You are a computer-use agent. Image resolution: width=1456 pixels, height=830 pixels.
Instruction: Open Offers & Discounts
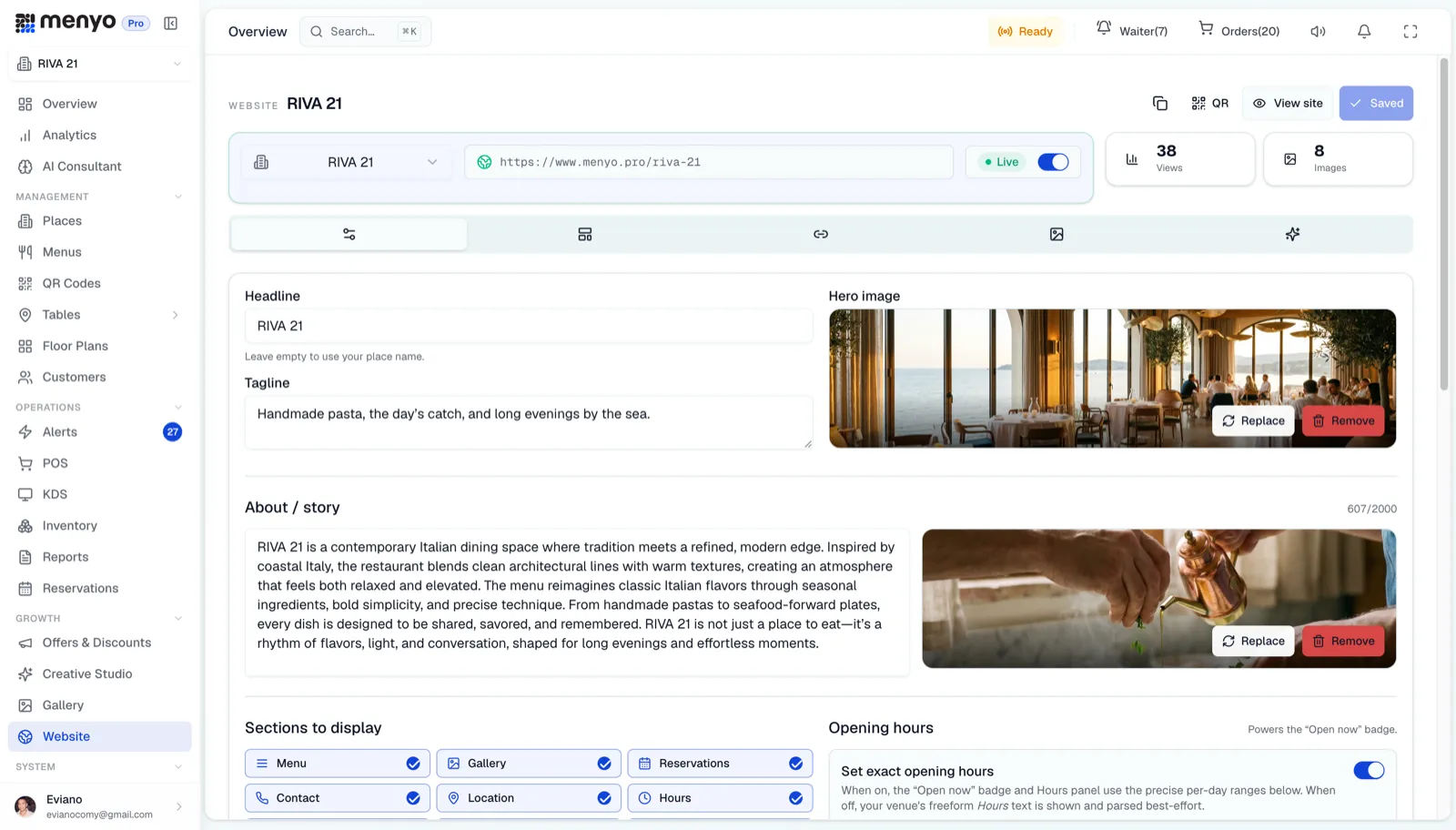click(x=100, y=643)
